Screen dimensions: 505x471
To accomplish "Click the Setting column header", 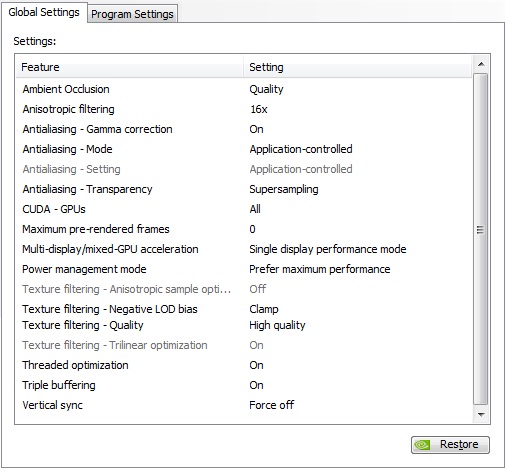I will pos(358,67).
